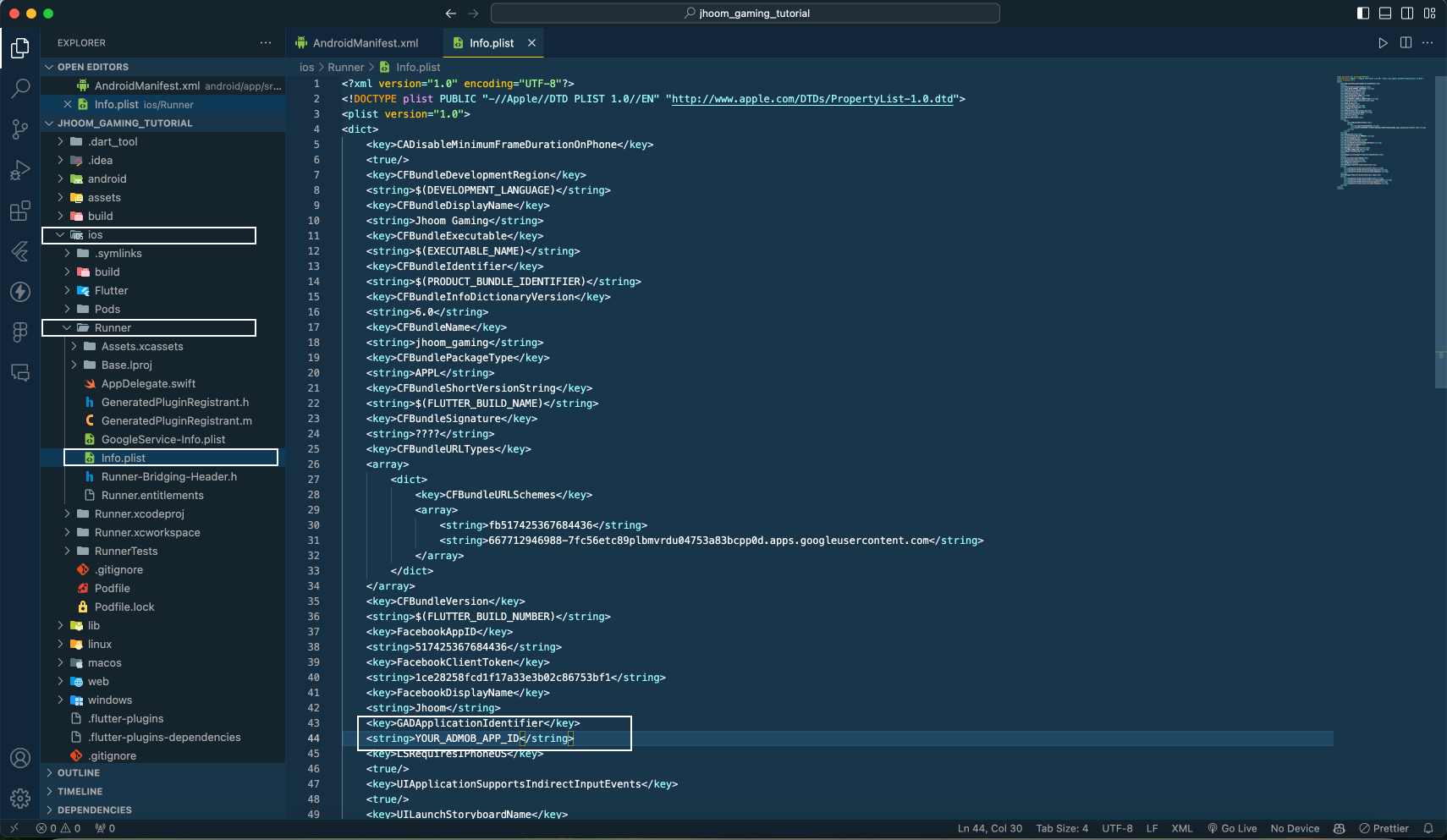The image size is (1447, 840).
Task: Open the Customize Layout icon
Action: [x=1430, y=14]
